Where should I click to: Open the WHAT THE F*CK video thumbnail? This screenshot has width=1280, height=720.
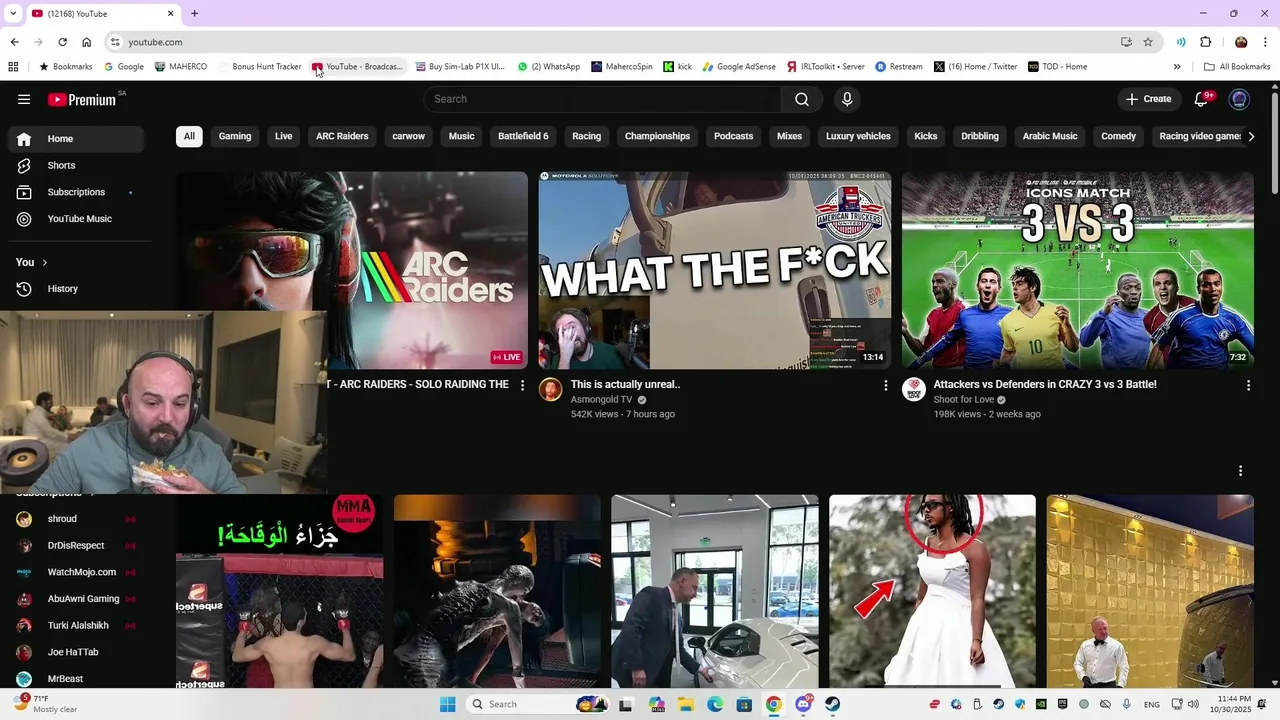coord(714,270)
